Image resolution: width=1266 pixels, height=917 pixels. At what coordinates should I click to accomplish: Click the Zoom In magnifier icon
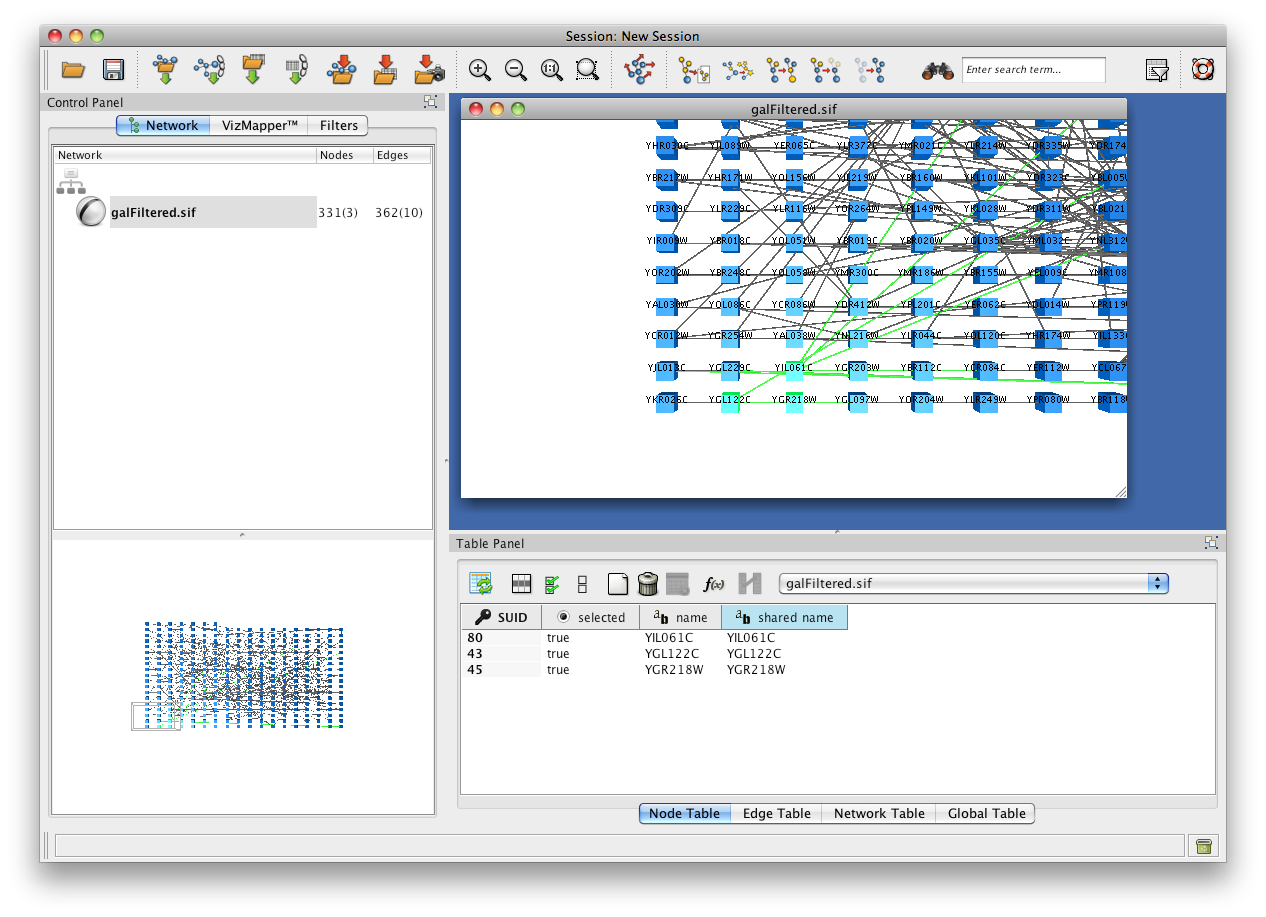pyautogui.click(x=480, y=70)
